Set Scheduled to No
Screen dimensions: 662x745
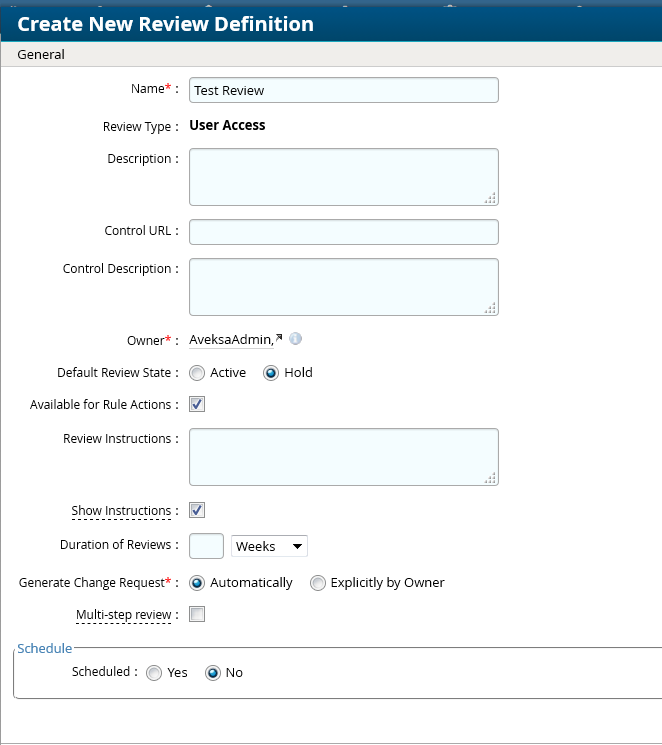click(212, 673)
